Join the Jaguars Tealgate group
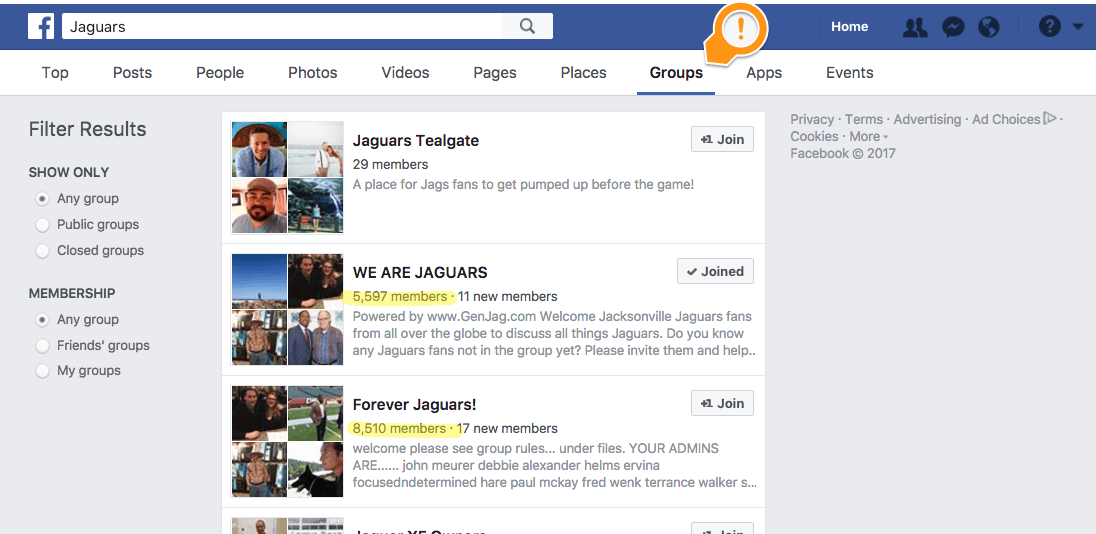 [x=722, y=139]
